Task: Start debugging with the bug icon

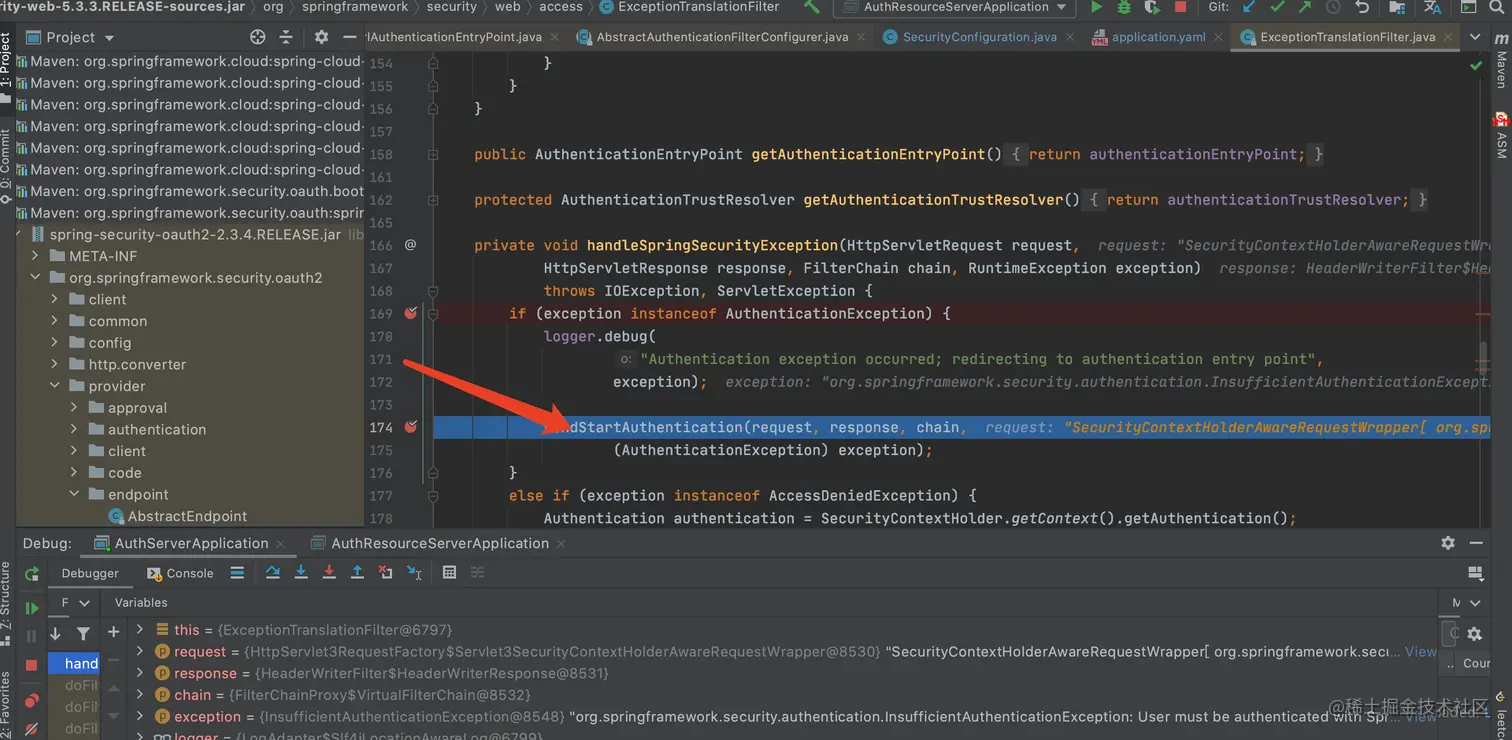Action: click(1124, 7)
